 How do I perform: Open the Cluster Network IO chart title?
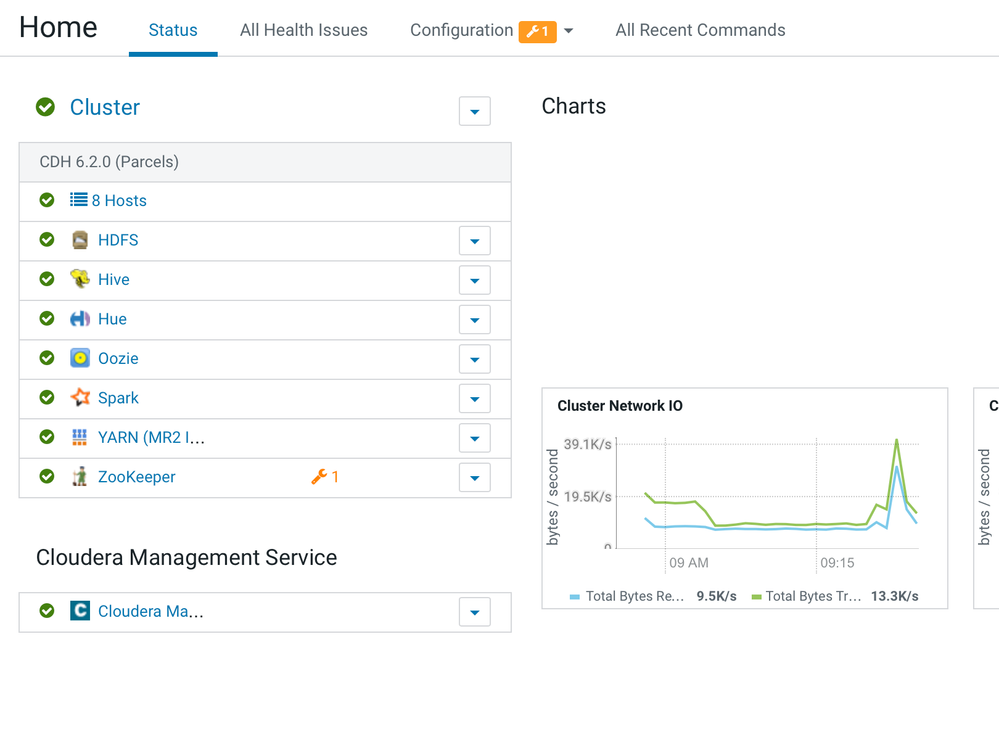pos(620,406)
